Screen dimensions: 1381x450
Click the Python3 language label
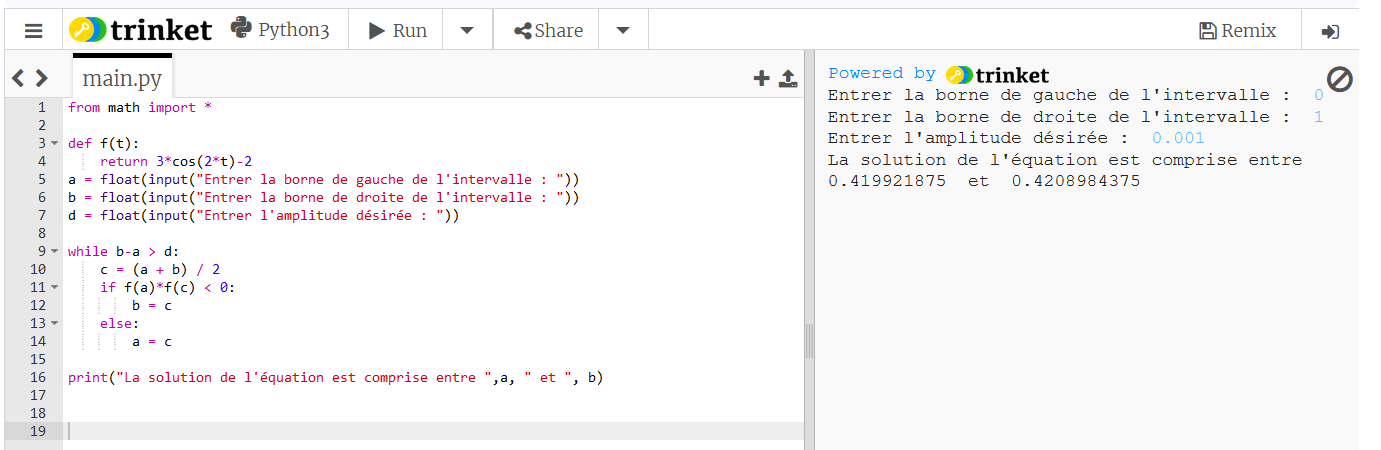pos(280,30)
